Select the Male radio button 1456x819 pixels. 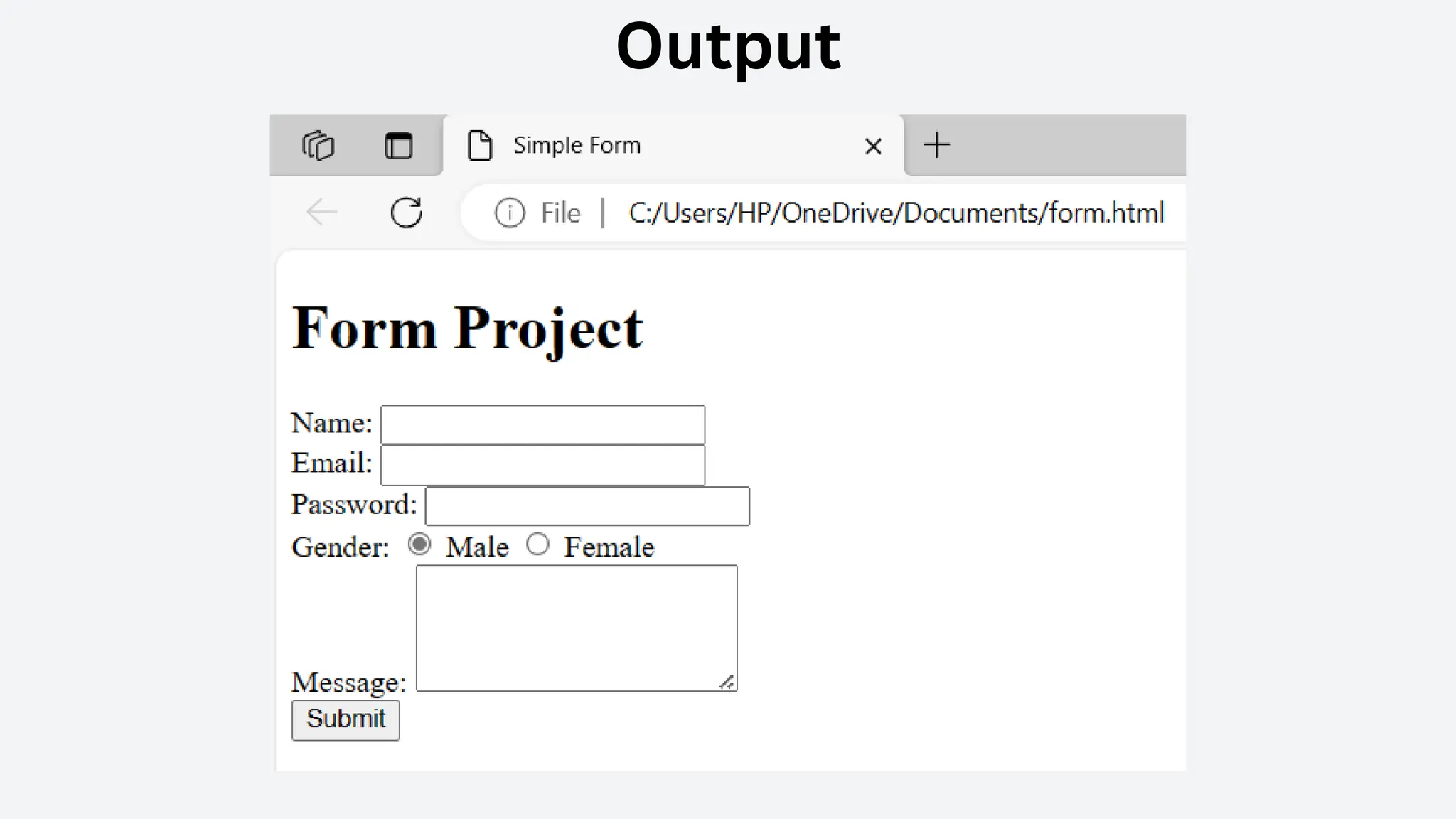coord(419,545)
